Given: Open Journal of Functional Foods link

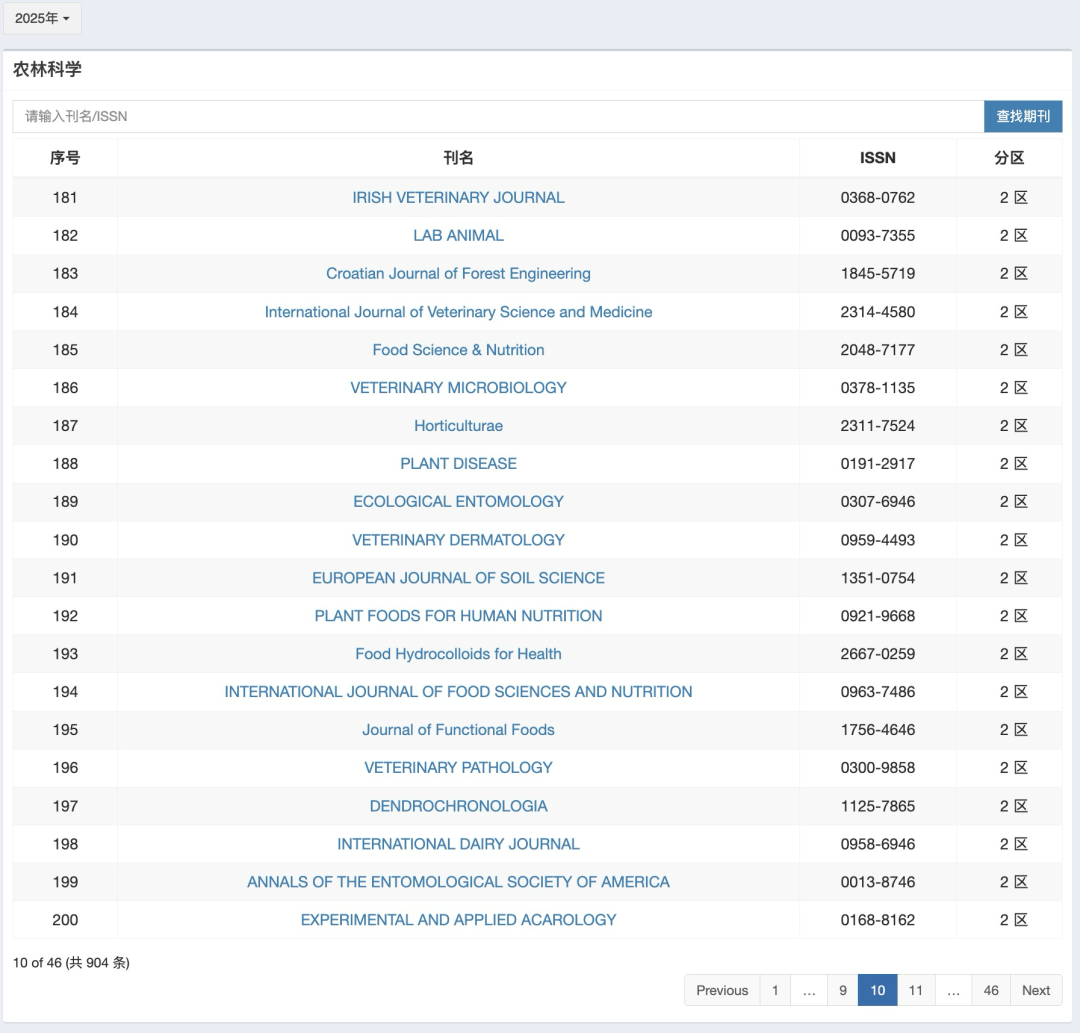Looking at the screenshot, I should click(x=458, y=729).
